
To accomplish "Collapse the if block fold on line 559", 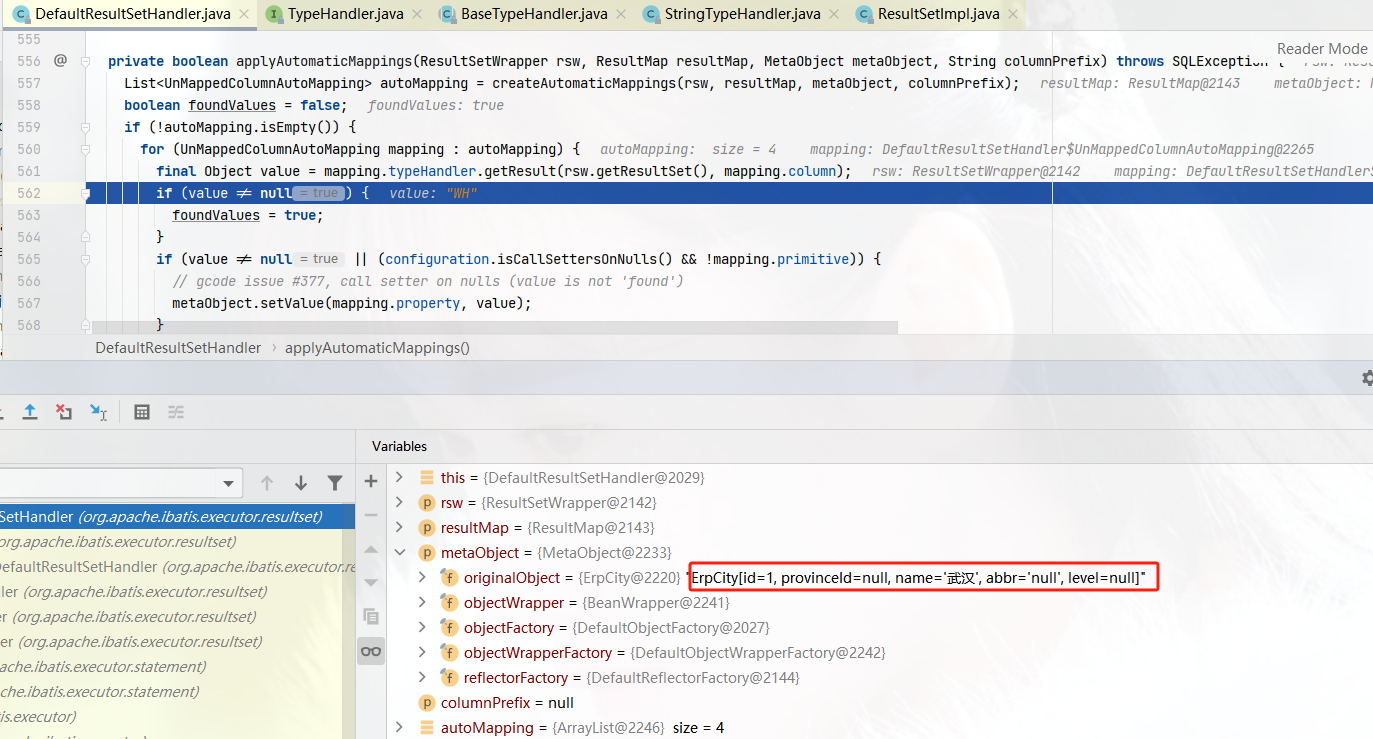I will click(85, 127).
